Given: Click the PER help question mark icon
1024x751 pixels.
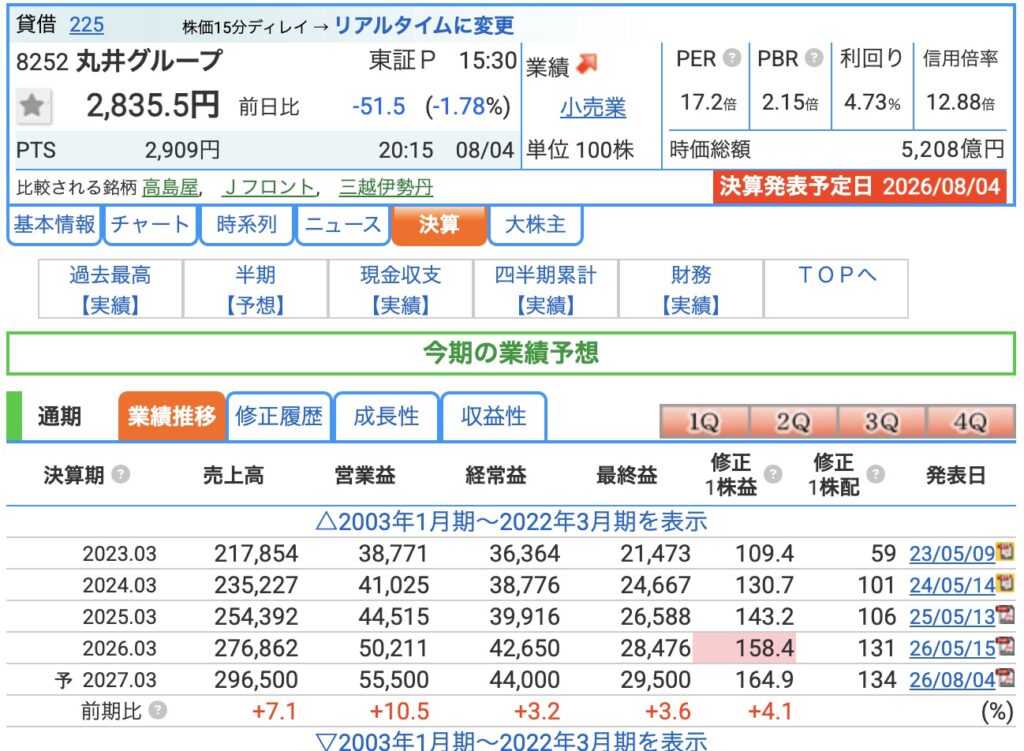Looking at the screenshot, I should pyautogui.click(x=732, y=58).
